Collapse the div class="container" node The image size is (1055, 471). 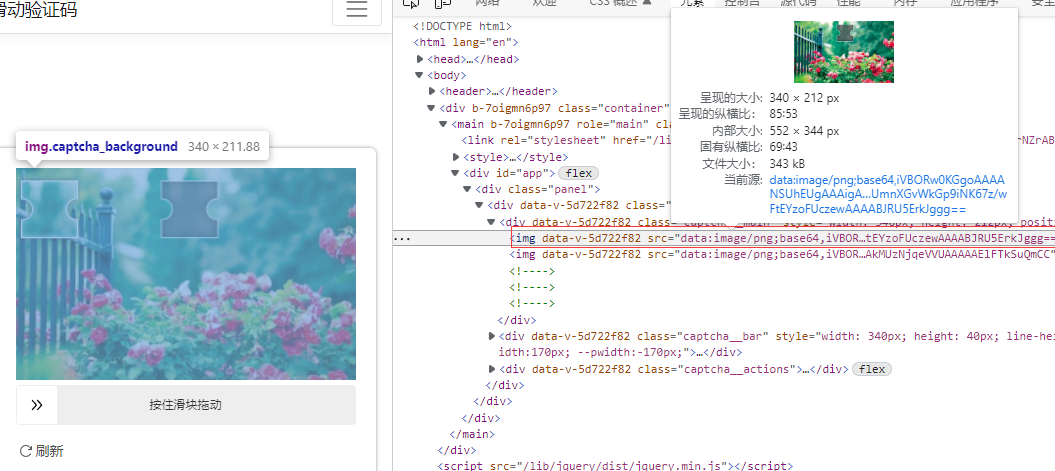pos(432,108)
